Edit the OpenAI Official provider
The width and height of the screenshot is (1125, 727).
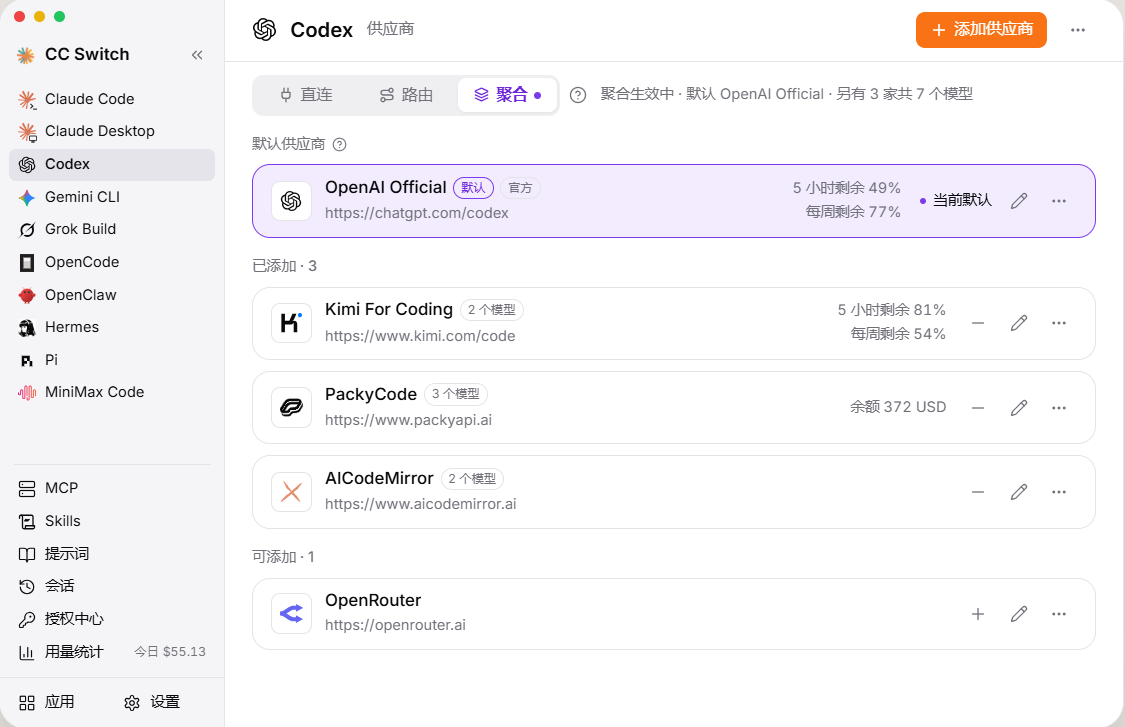[1019, 201]
